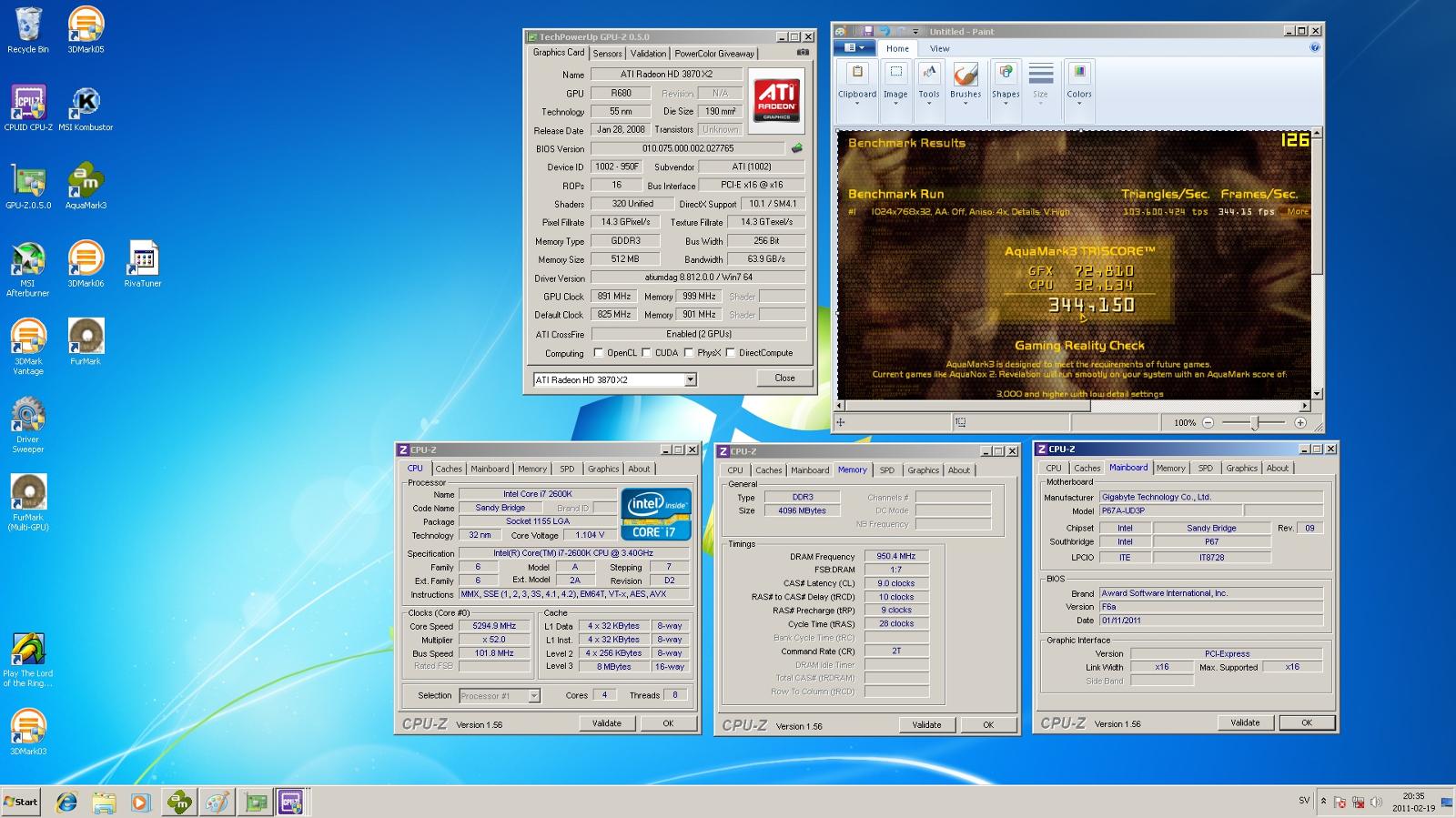Click the Paint Save icon in title bar
Viewport: 1456px width, 818px height.
tap(868, 31)
